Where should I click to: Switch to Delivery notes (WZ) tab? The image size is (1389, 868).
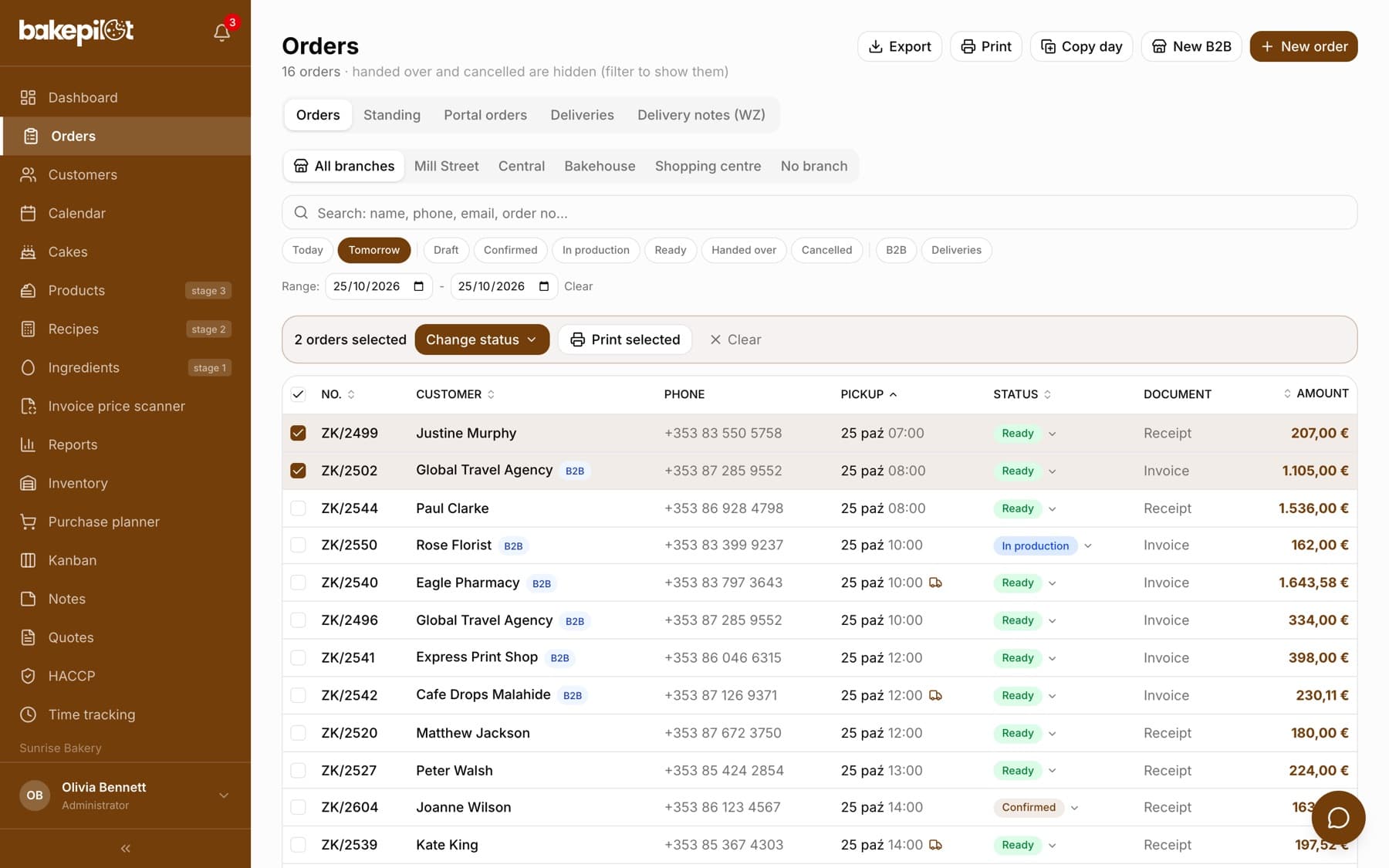click(701, 115)
